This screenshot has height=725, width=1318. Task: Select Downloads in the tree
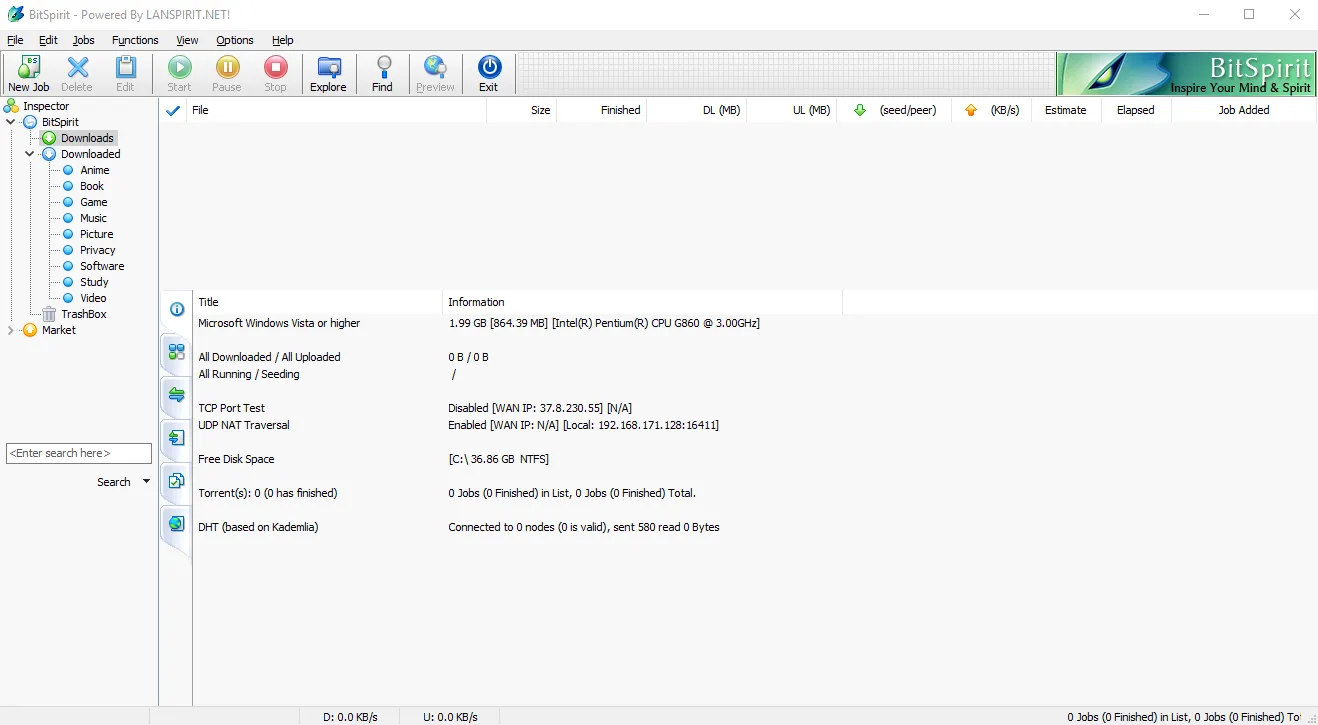tap(87, 138)
